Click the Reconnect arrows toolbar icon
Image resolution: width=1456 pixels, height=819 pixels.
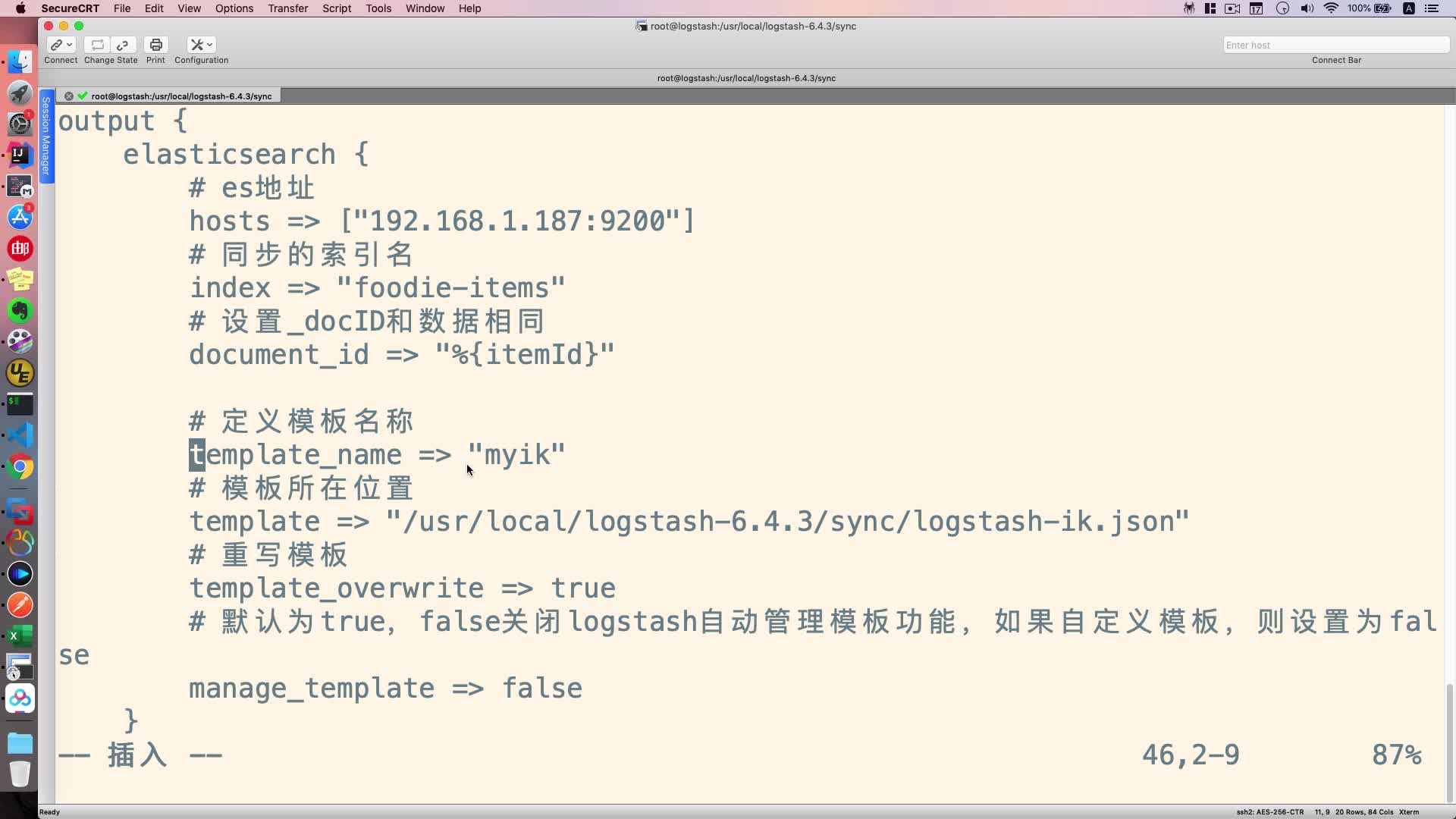[97, 45]
